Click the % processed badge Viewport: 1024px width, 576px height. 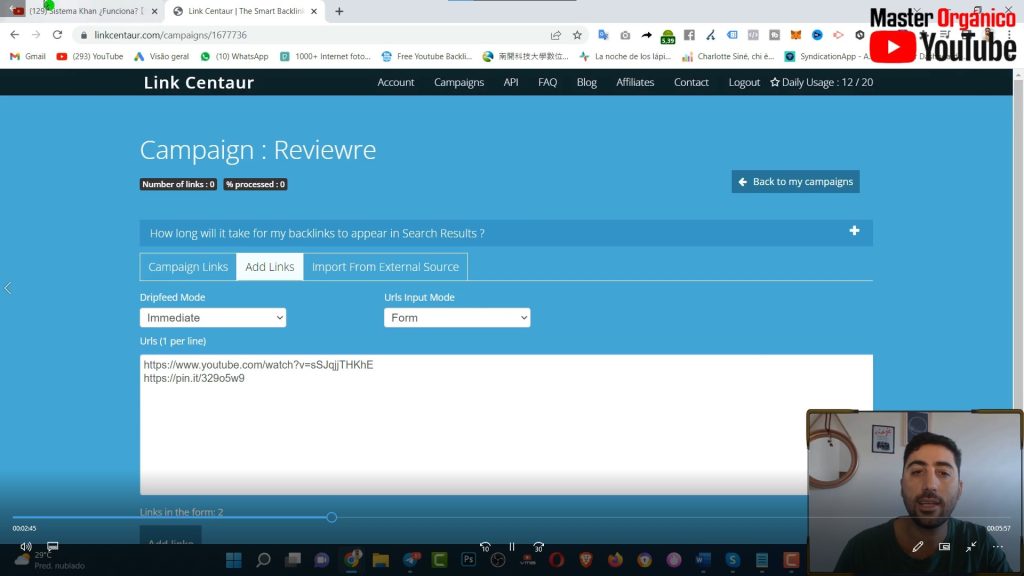coord(255,184)
